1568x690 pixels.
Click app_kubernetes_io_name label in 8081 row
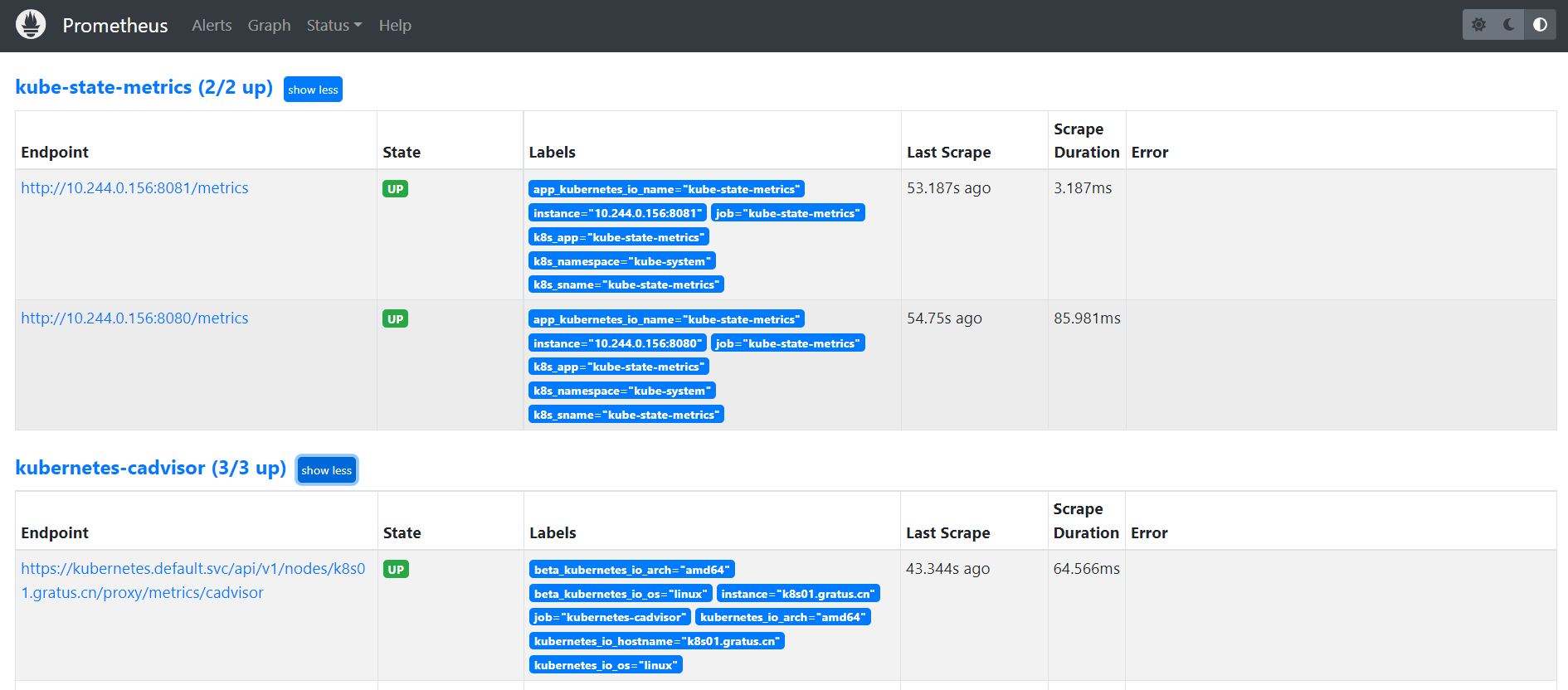point(666,189)
